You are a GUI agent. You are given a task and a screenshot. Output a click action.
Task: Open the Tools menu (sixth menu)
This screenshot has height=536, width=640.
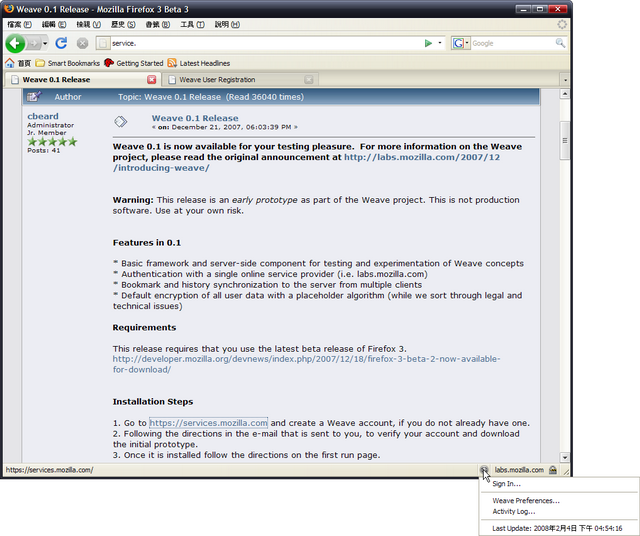pyautogui.click(x=192, y=24)
